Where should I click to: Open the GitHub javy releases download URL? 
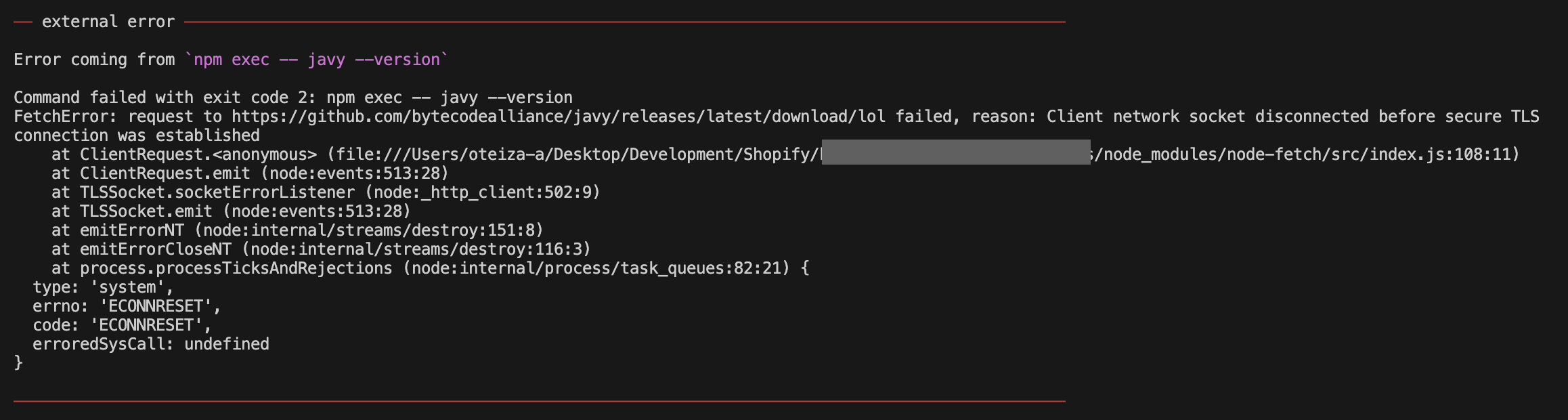tap(558, 117)
